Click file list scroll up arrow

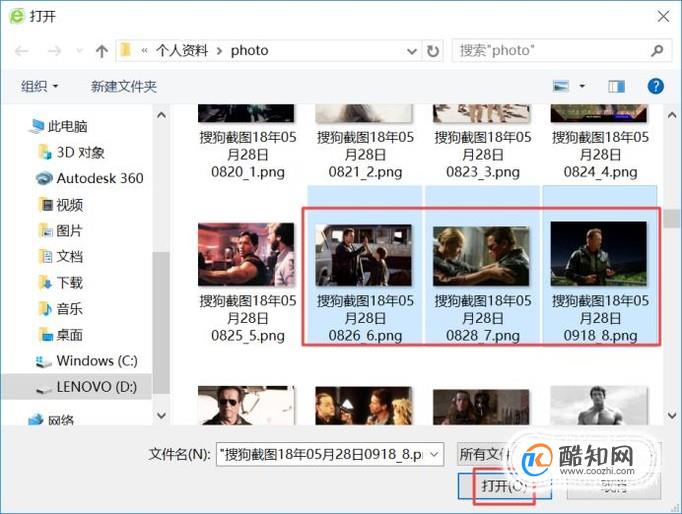[672, 115]
